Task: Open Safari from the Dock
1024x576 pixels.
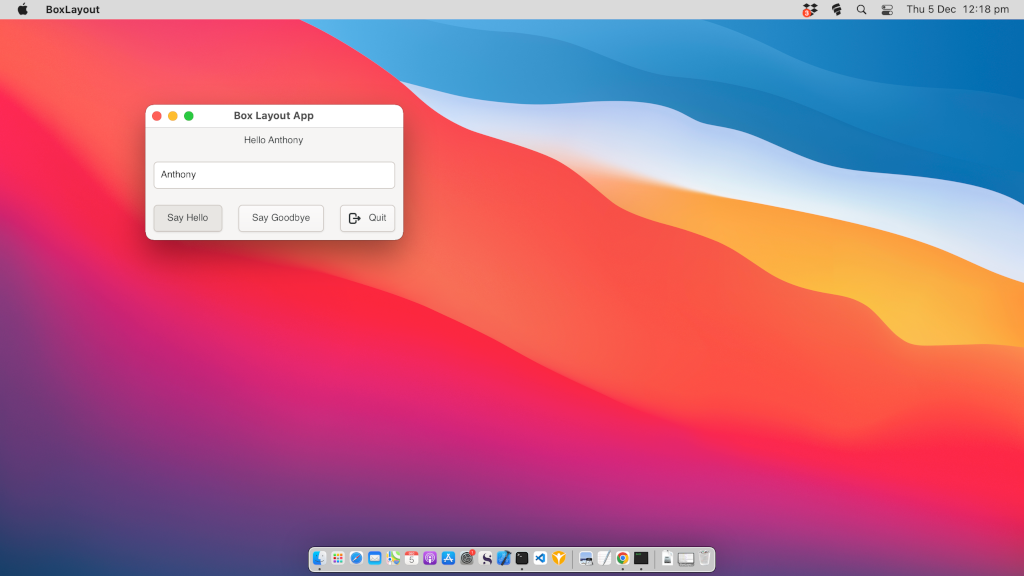Action: (355, 559)
